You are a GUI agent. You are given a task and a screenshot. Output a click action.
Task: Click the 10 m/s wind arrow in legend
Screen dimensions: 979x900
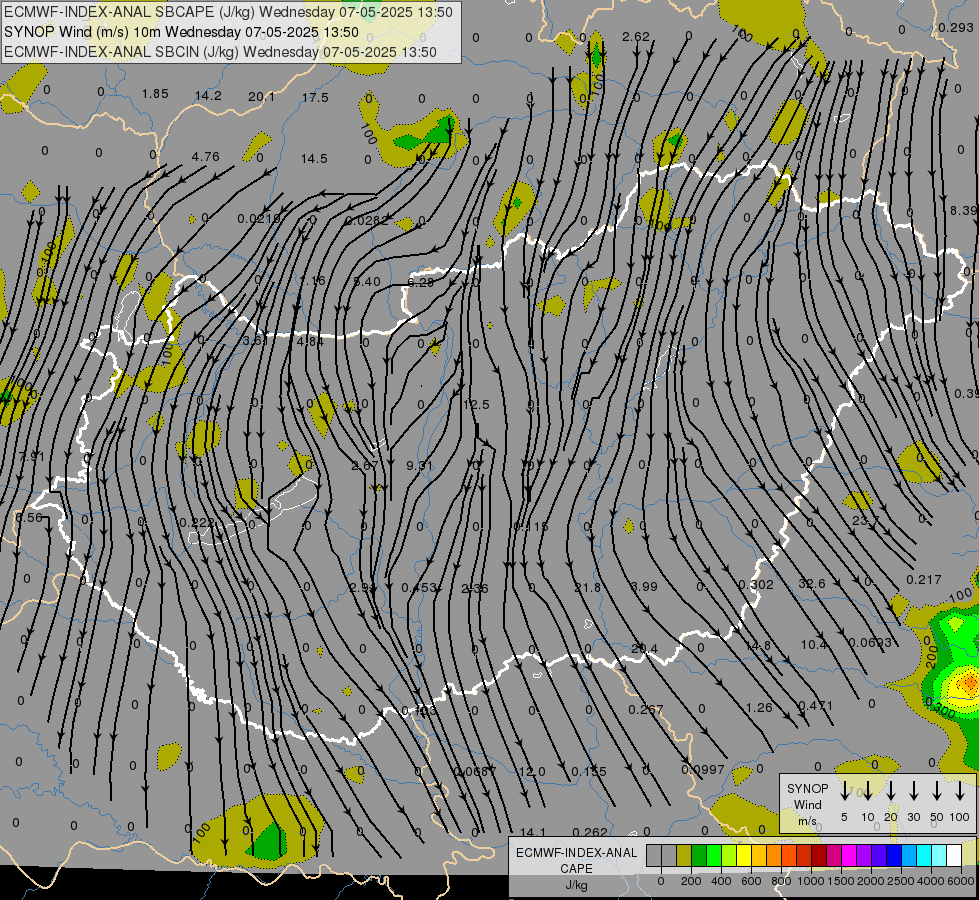[867, 791]
